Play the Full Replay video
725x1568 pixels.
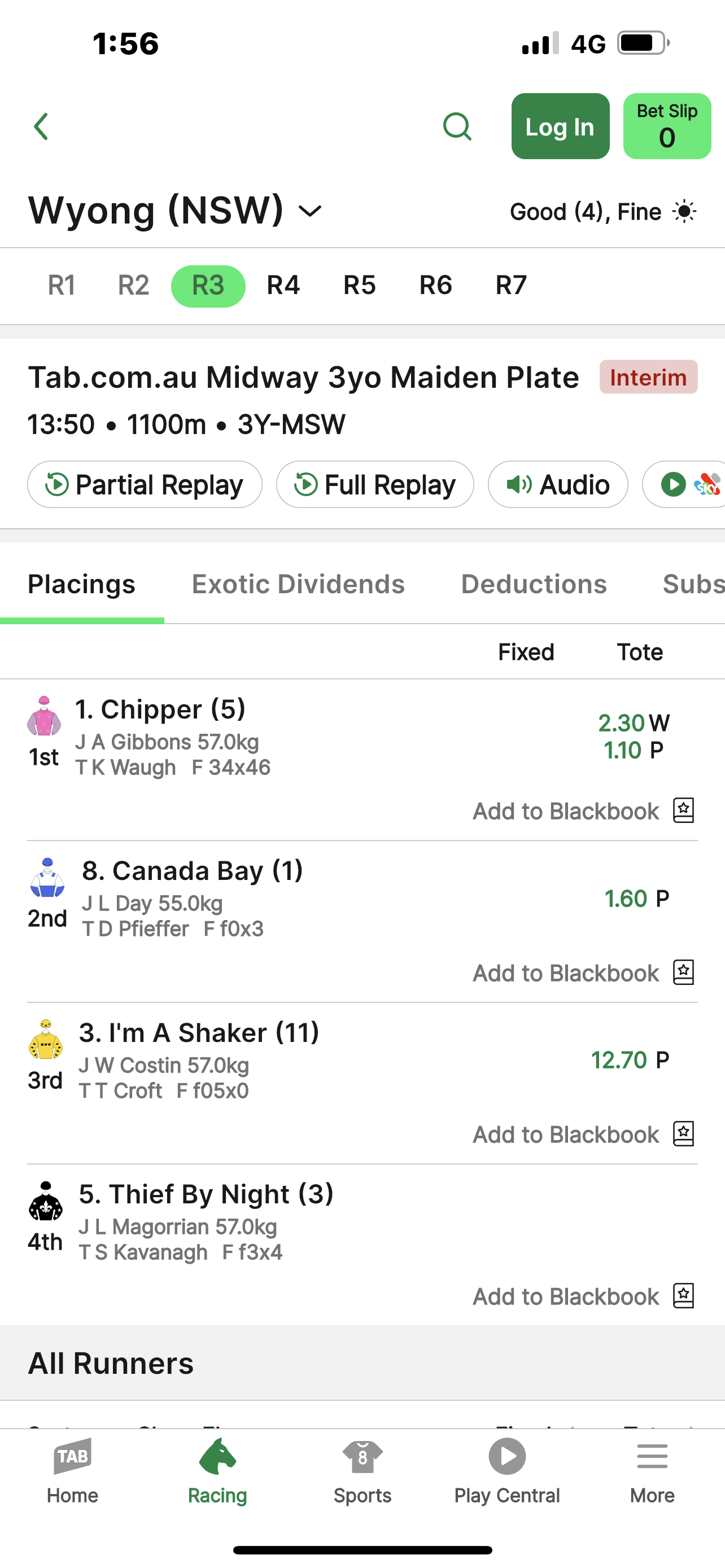pos(375,484)
